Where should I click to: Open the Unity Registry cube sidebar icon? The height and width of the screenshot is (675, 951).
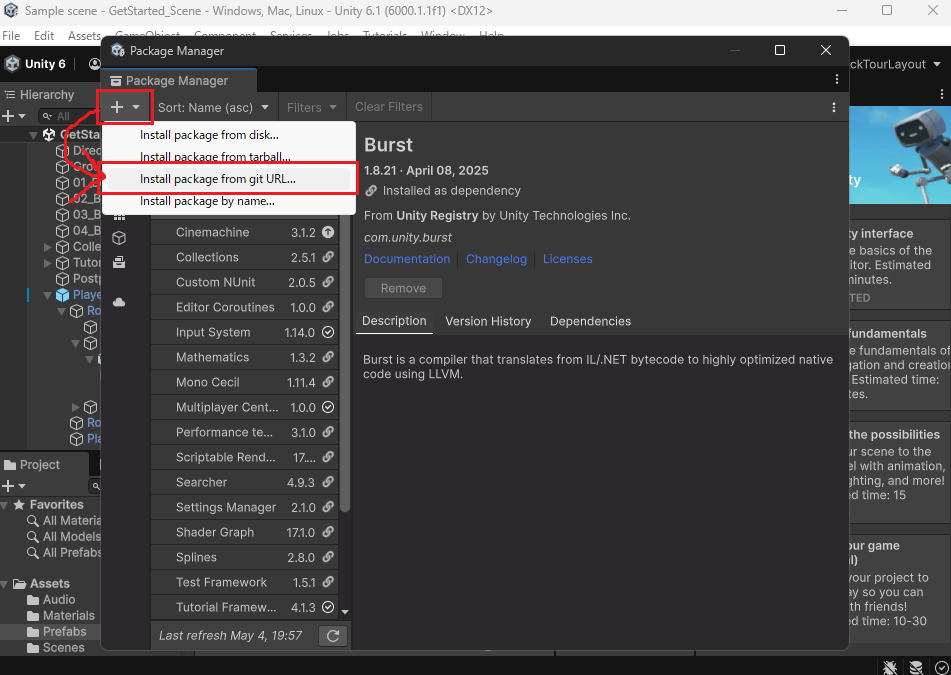[x=119, y=238]
